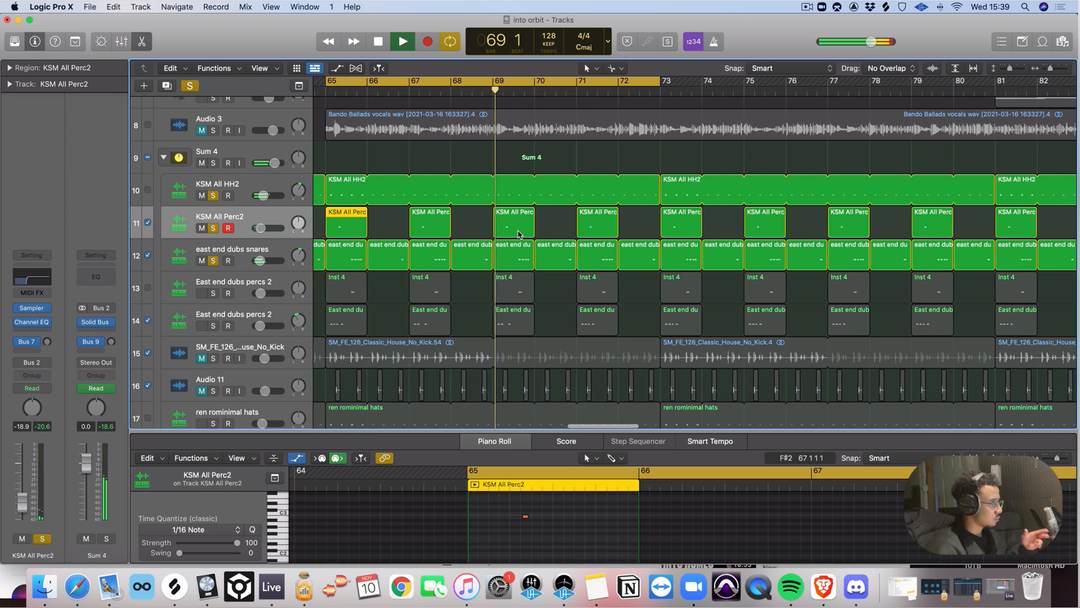This screenshot has height=608, width=1080.
Task: Open the Snap dropdown set to Smart
Action: click(x=790, y=68)
